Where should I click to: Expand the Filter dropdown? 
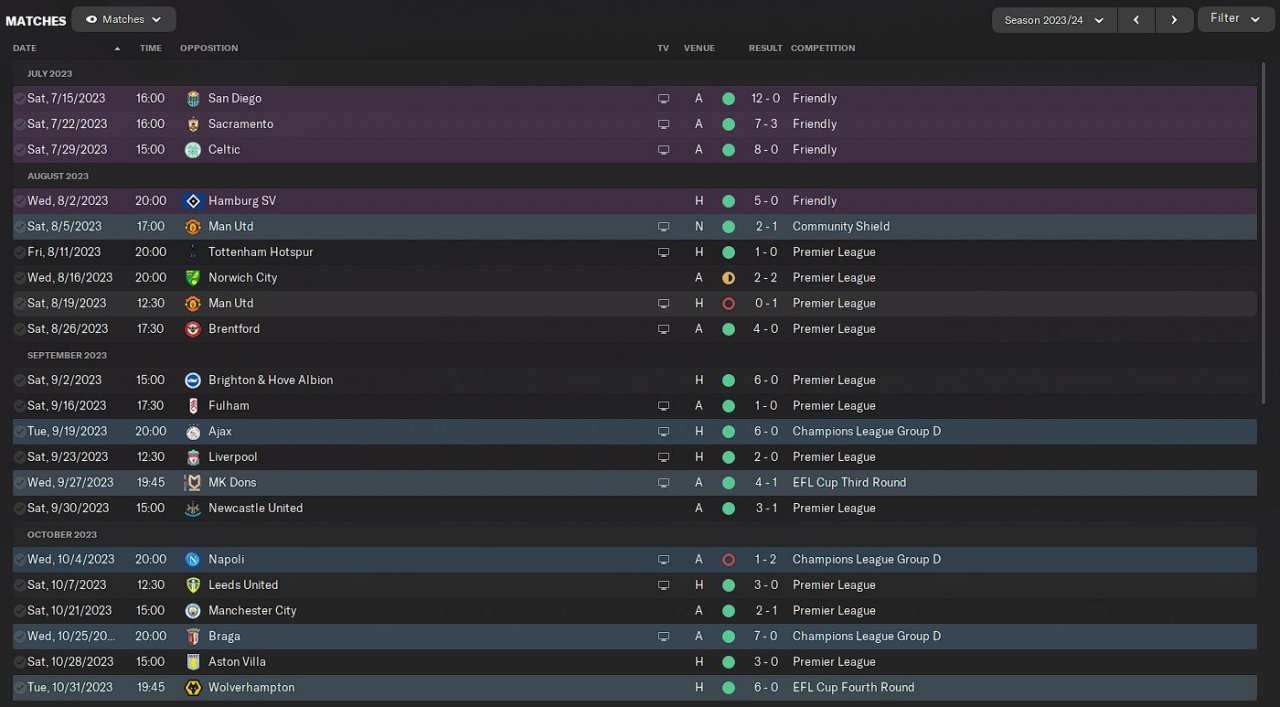coord(1235,19)
